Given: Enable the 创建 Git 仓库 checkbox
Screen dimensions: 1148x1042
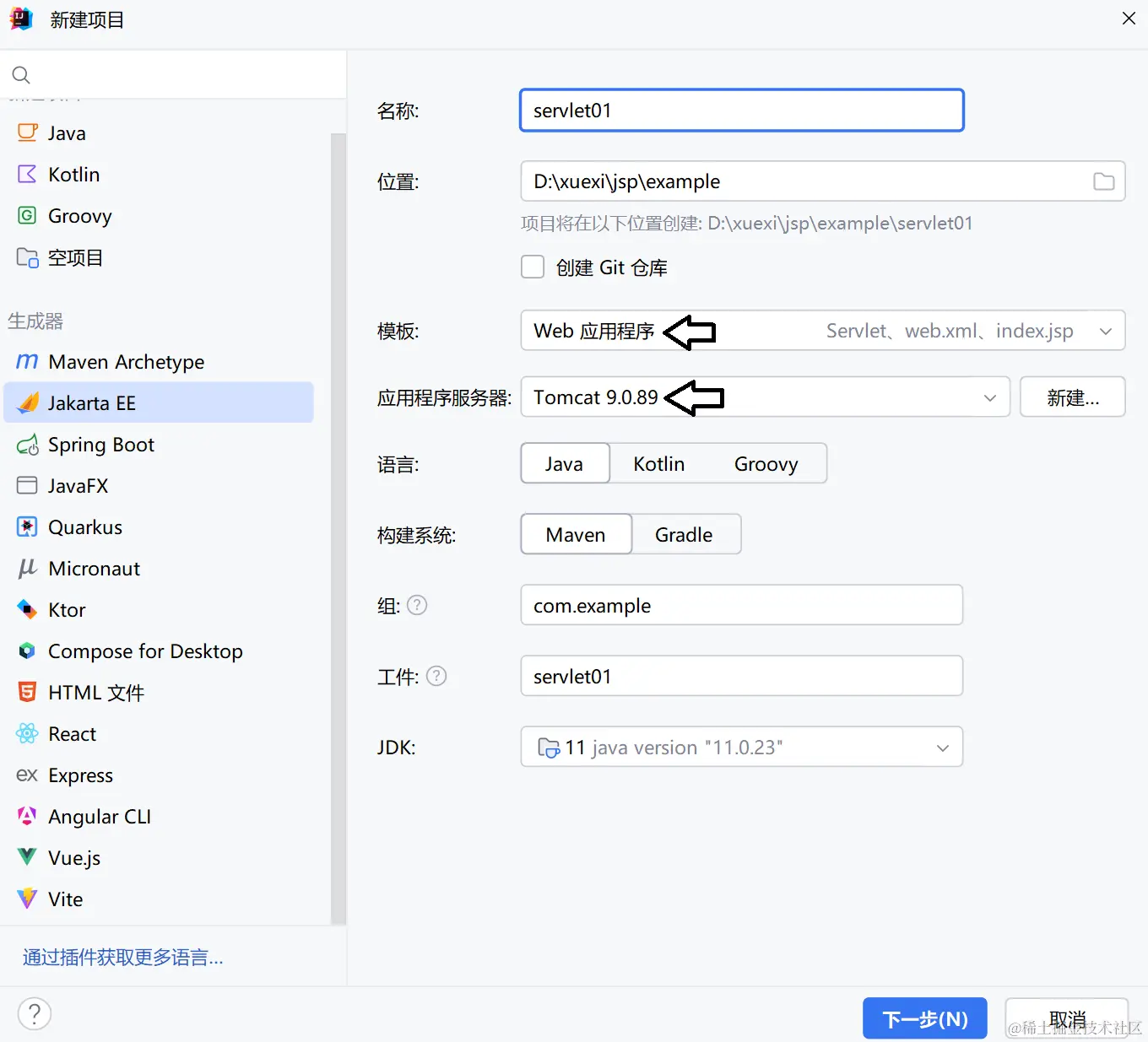Looking at the screenshot, I should tap(532, 267).
